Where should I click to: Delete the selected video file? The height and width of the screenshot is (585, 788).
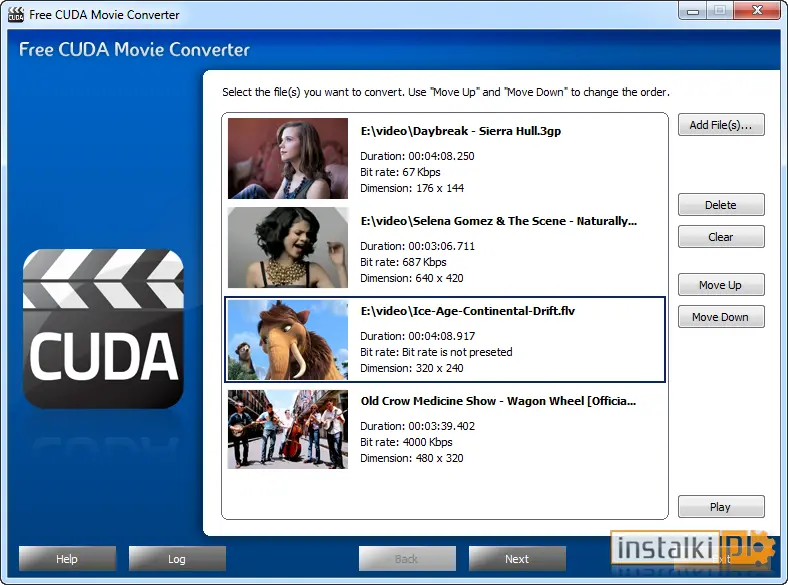pos(721,205)
